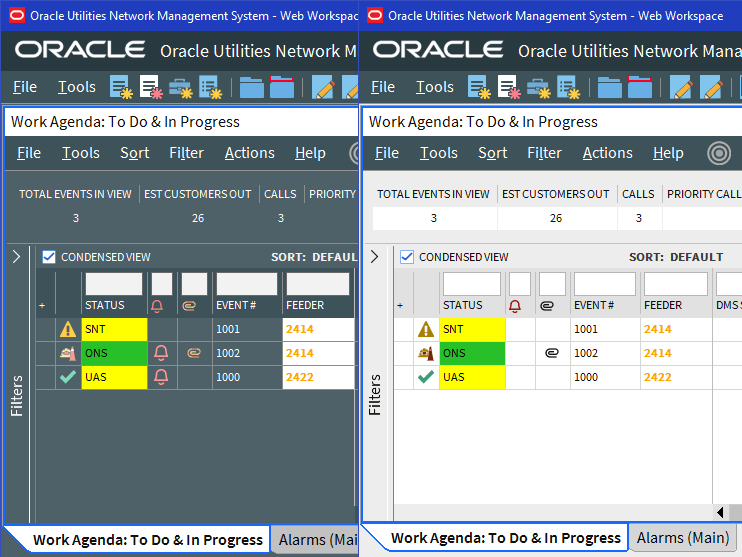Click second document-with-red-star icon in left toolbar
Screen dimensions: 742x557
pos(151,87)
